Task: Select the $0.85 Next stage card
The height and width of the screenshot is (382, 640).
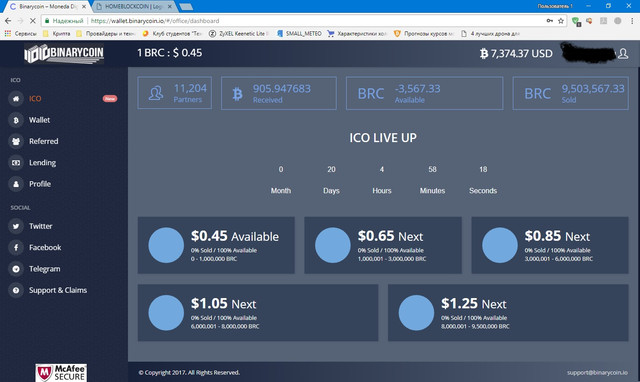Action: 550,245
